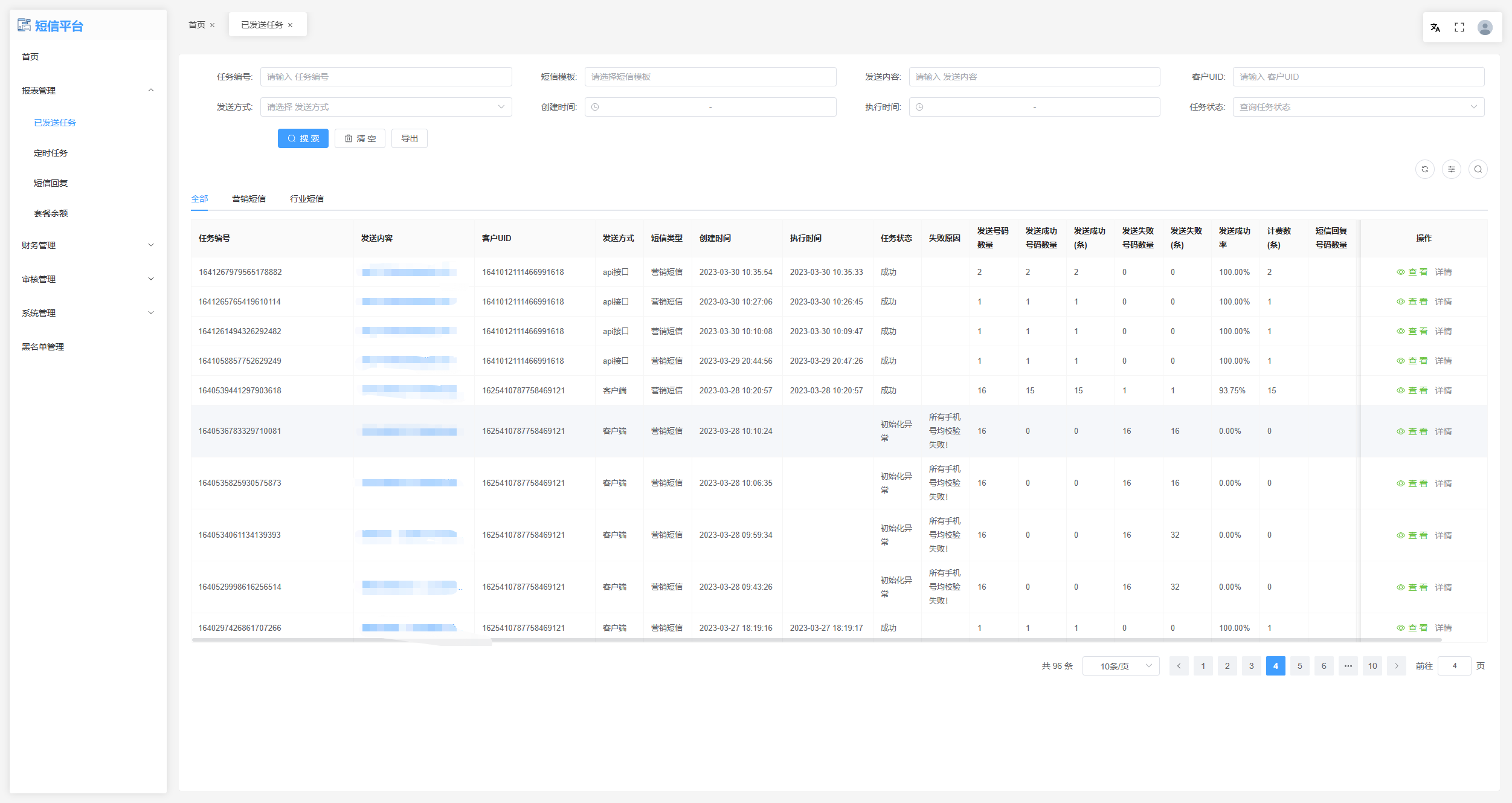Click the 发送内容 input field

pyautogui.click(x=1034, y=77)
